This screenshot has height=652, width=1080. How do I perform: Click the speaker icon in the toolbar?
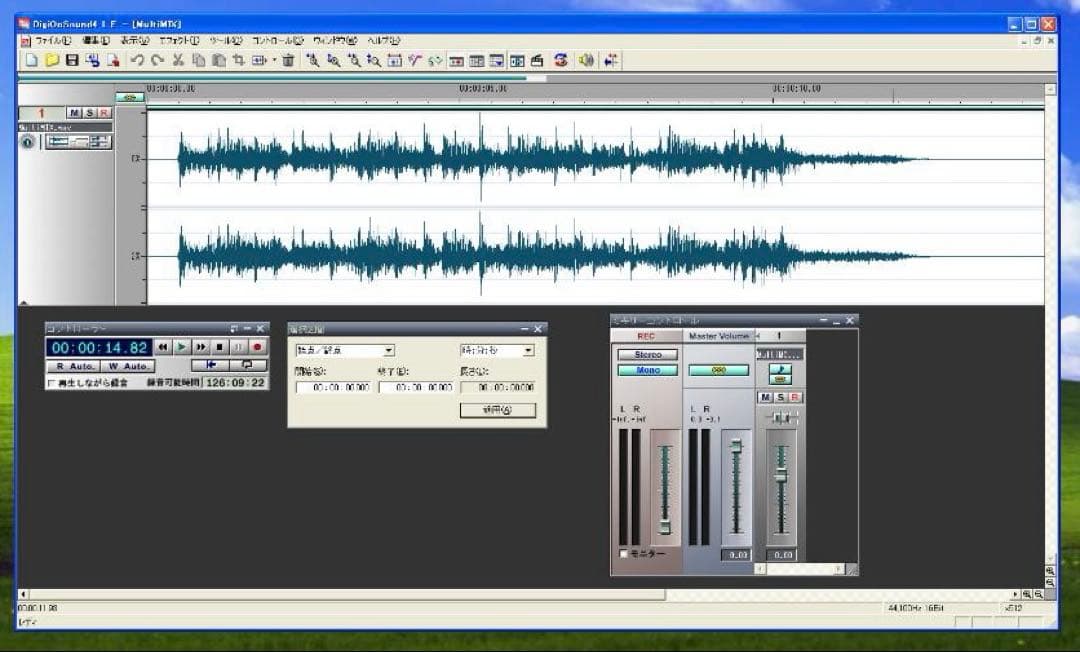click(x=586, y=61)
